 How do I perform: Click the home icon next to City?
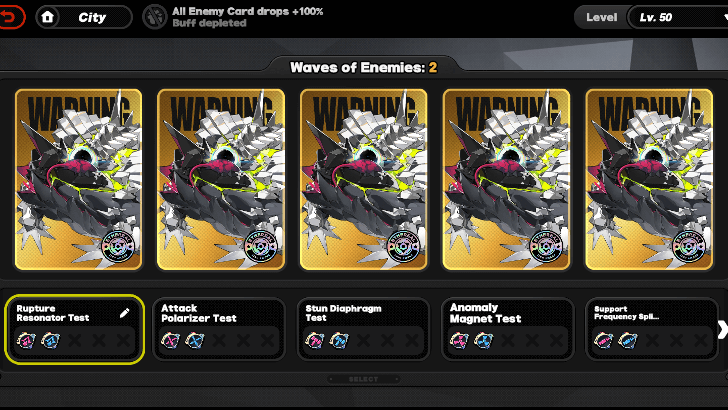[47, 18]
